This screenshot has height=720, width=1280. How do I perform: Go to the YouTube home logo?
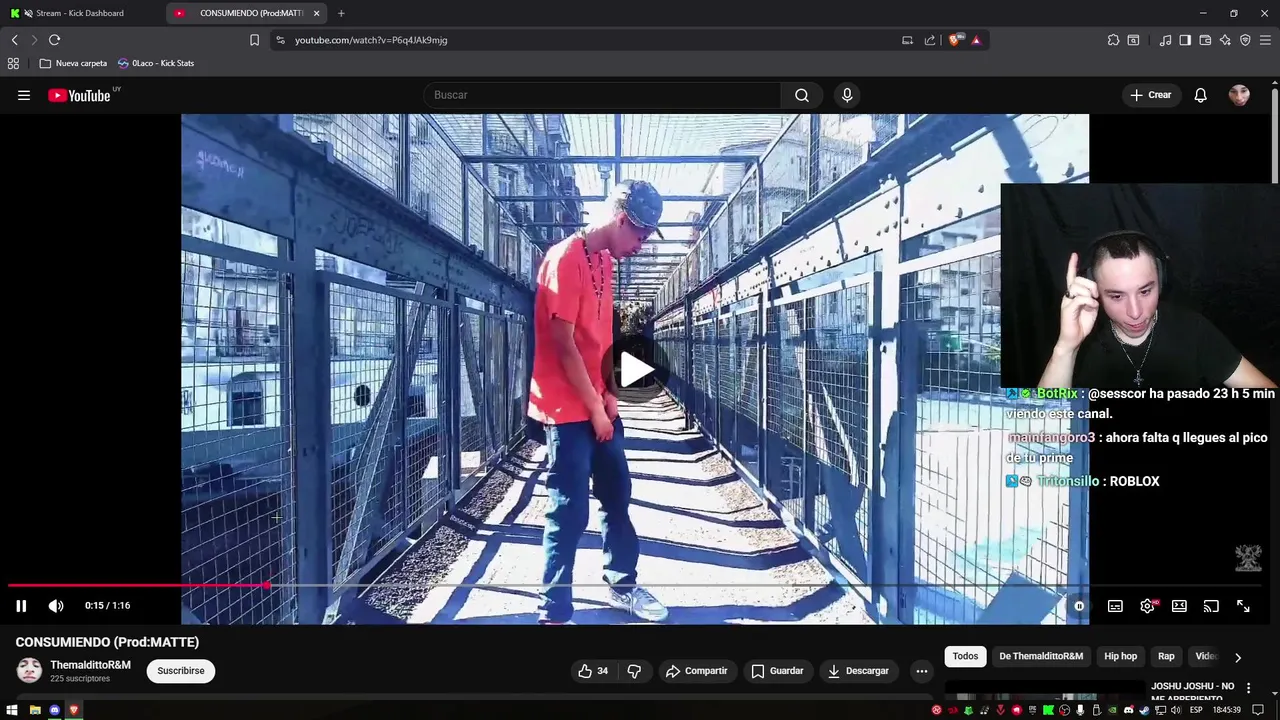tap(79, 95)
